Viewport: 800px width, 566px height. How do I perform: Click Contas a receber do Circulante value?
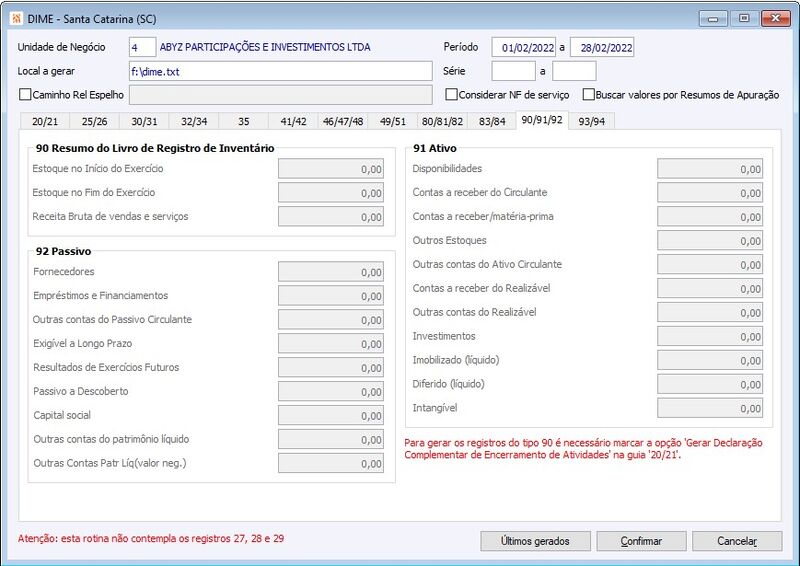point(710,193)
